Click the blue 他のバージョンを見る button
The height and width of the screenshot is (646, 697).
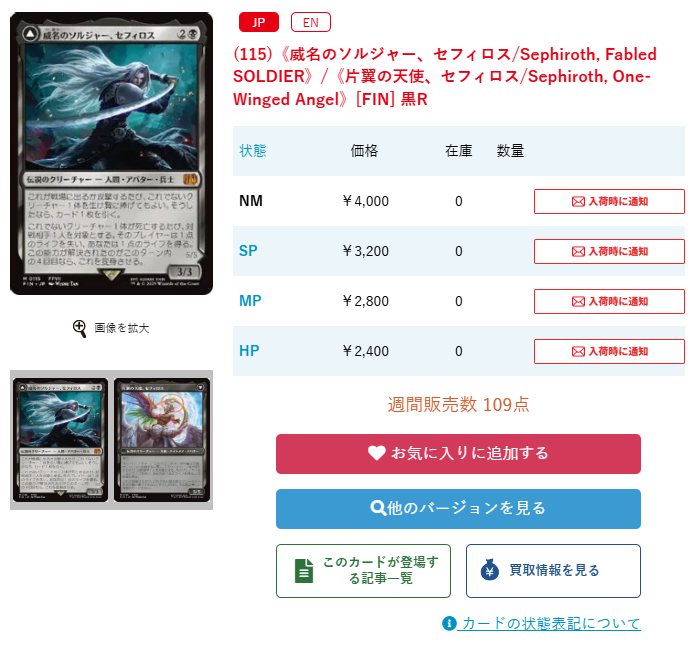coord(458,509)
